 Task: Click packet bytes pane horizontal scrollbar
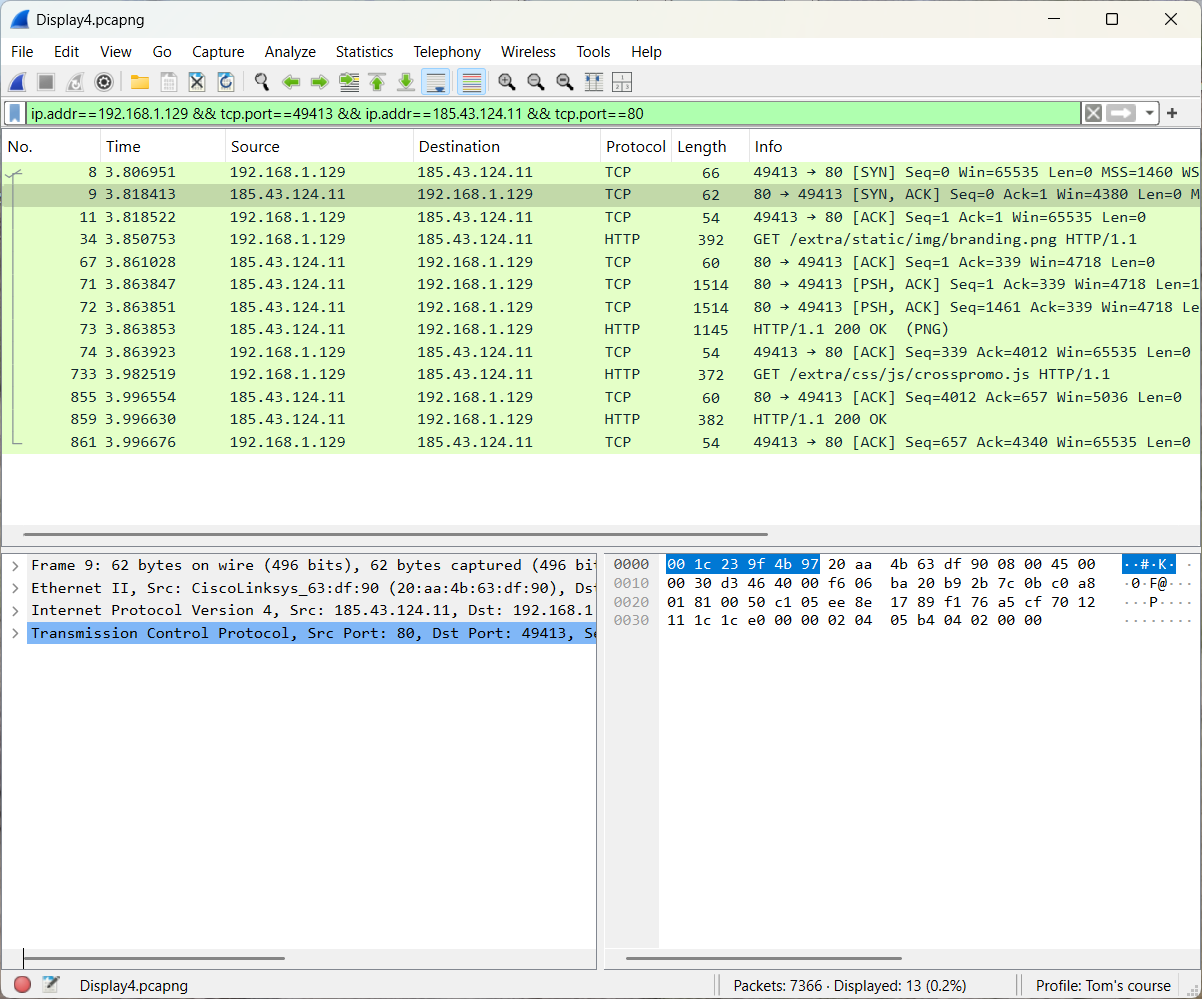(x=763, y=959)
